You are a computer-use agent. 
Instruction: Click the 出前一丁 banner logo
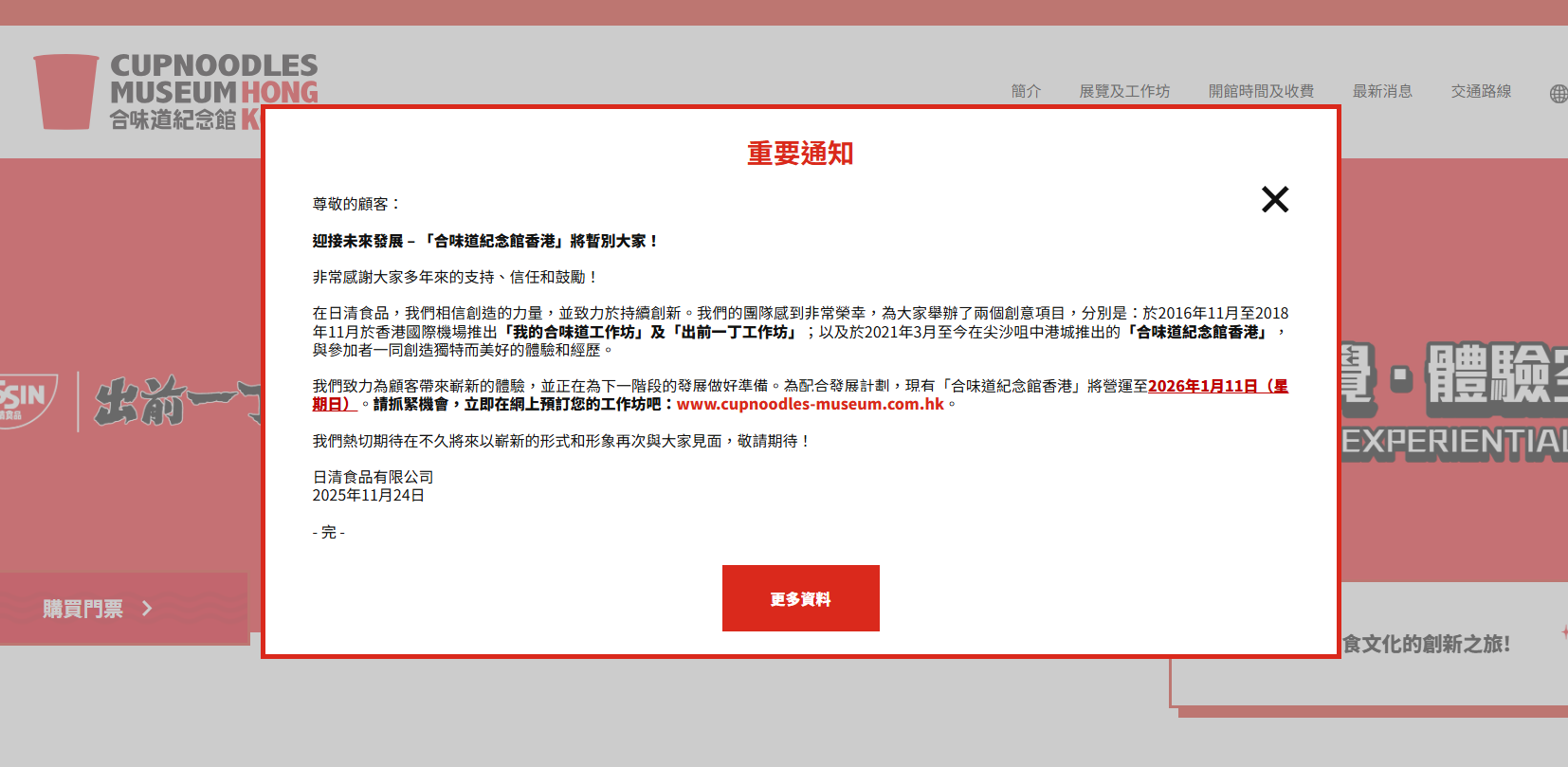click(x=175, y=402)
